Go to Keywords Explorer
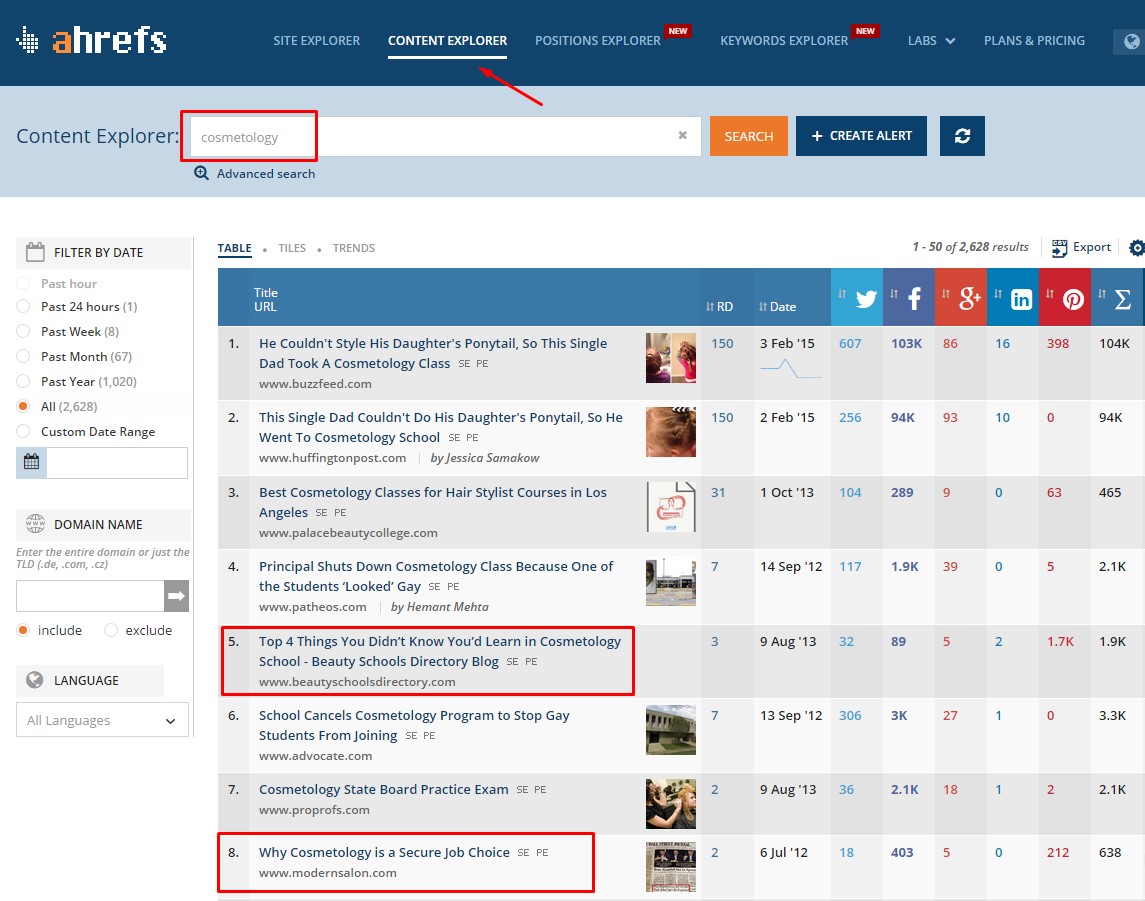This screenshot has width=1145, height=901. coord(784,41)
